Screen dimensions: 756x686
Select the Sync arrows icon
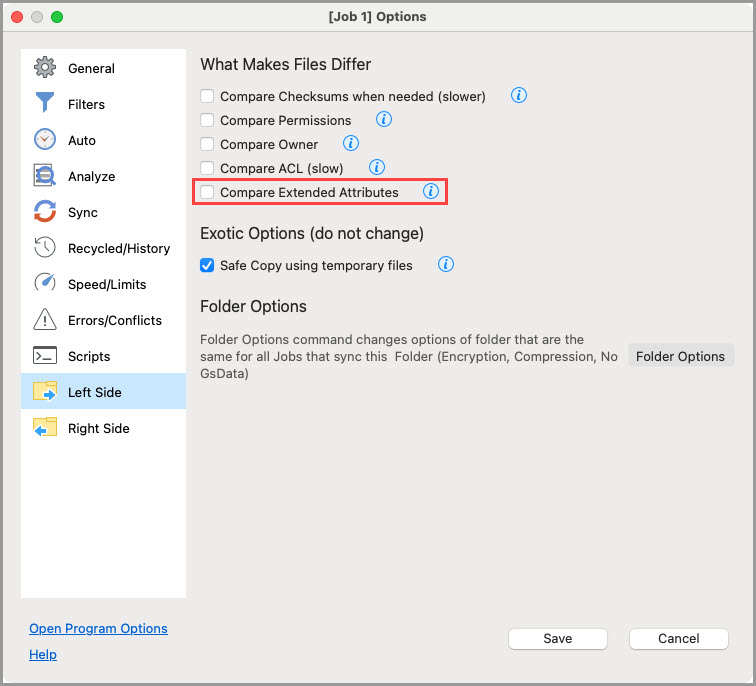point(45,212)
